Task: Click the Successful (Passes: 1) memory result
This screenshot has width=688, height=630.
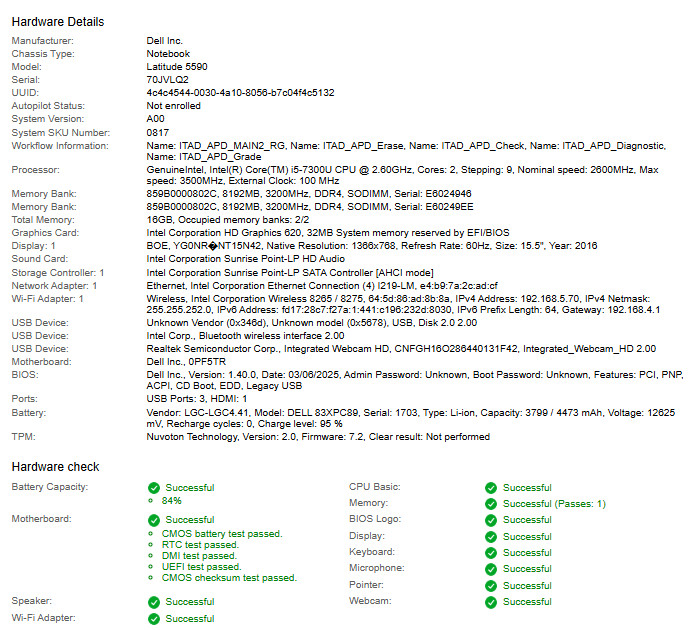Action: [x=554, y=504]
